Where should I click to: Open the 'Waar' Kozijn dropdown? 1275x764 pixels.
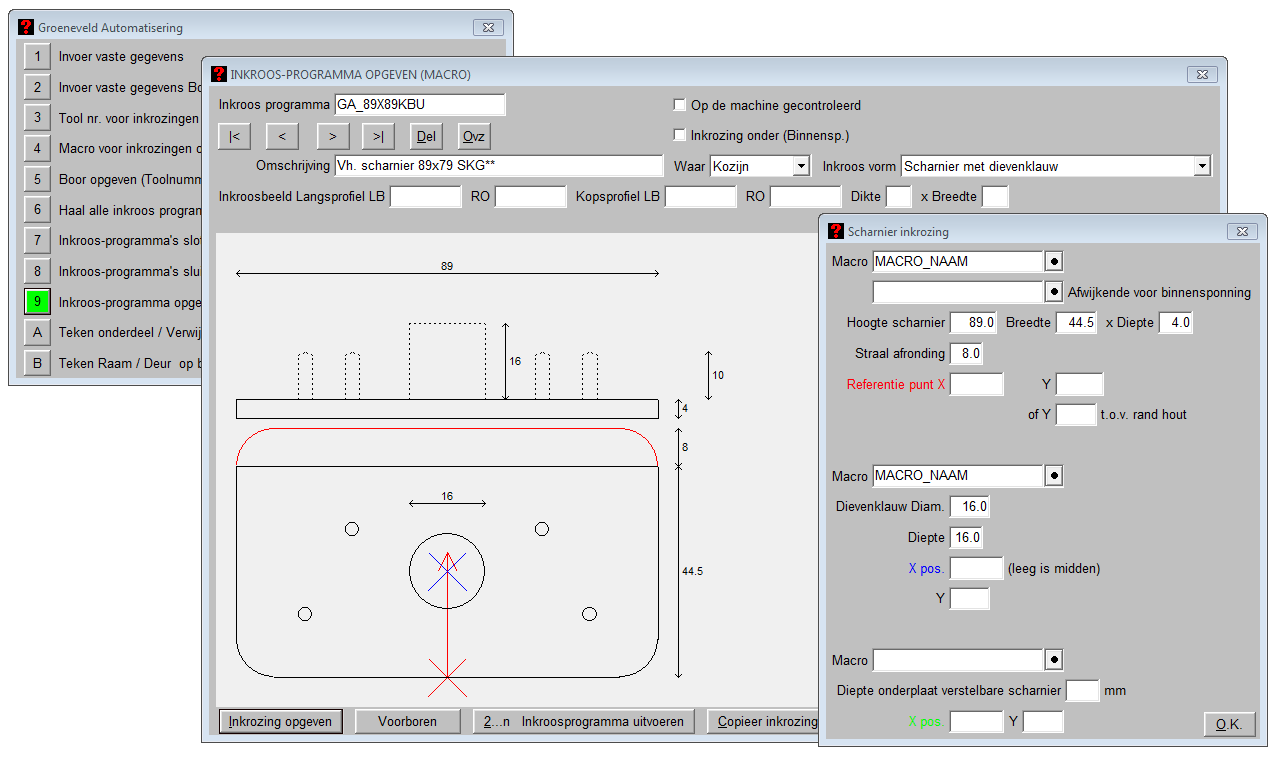tap(800, 166)
